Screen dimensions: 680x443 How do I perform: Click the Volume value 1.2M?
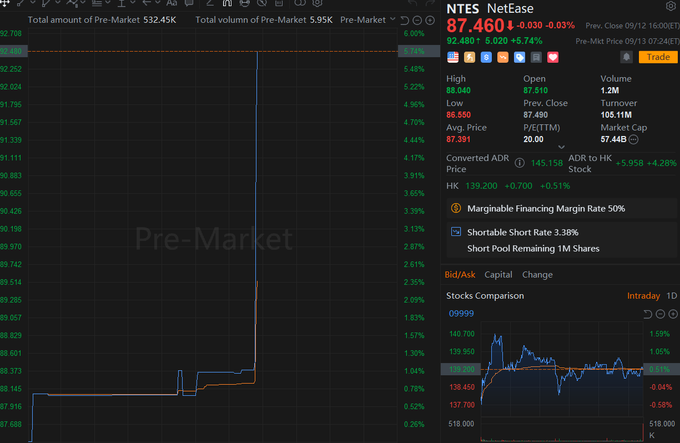pos(609,91)
